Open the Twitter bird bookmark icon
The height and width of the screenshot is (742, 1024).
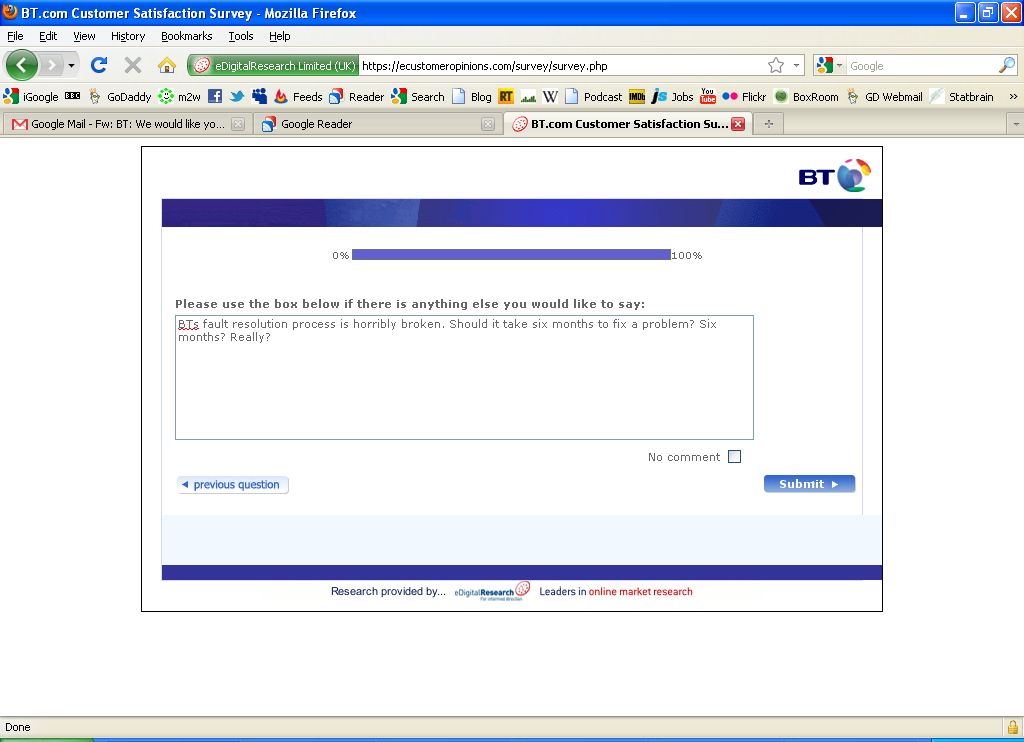pyautogui.click(x=237, y=97)
